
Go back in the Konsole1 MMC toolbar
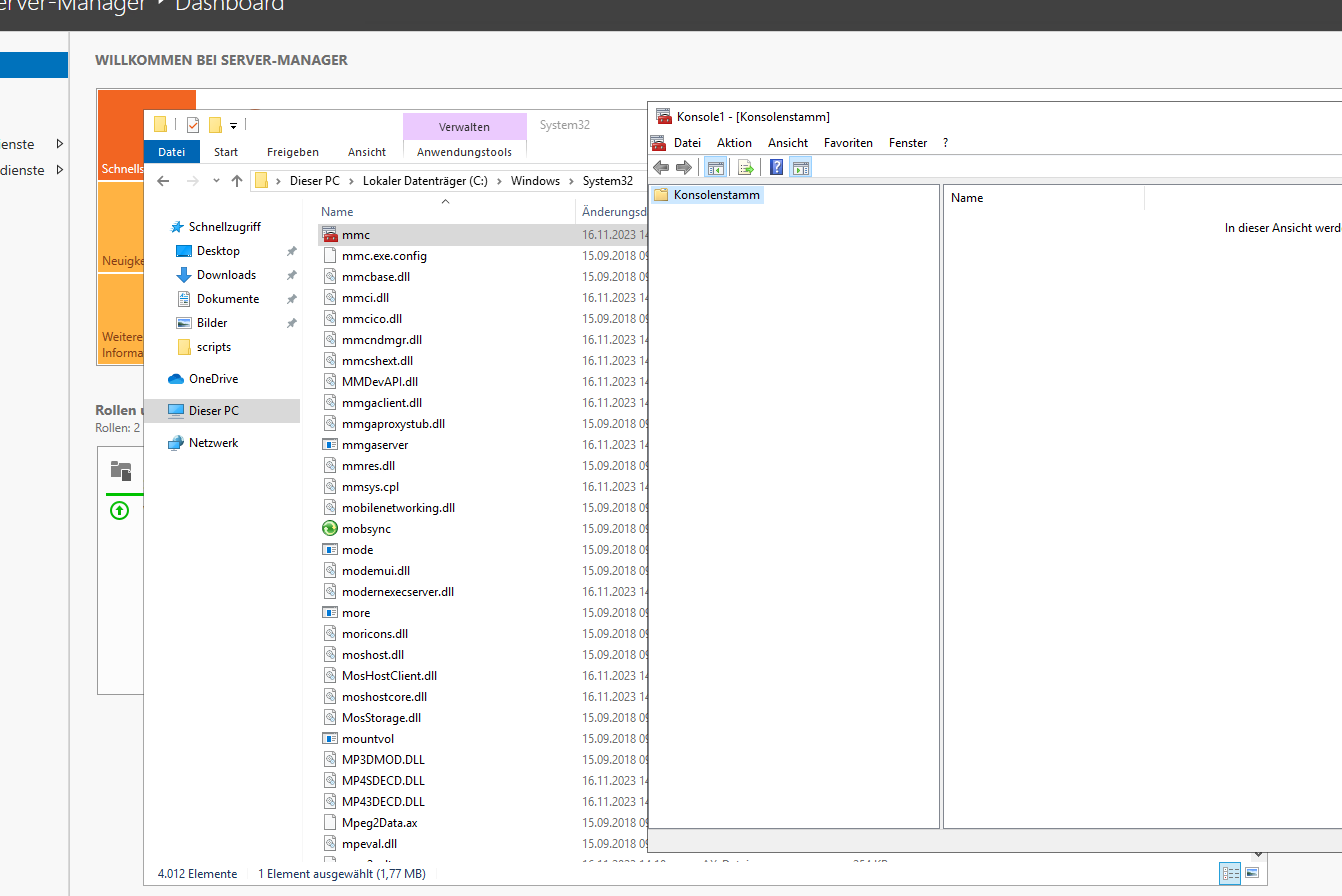661,167
